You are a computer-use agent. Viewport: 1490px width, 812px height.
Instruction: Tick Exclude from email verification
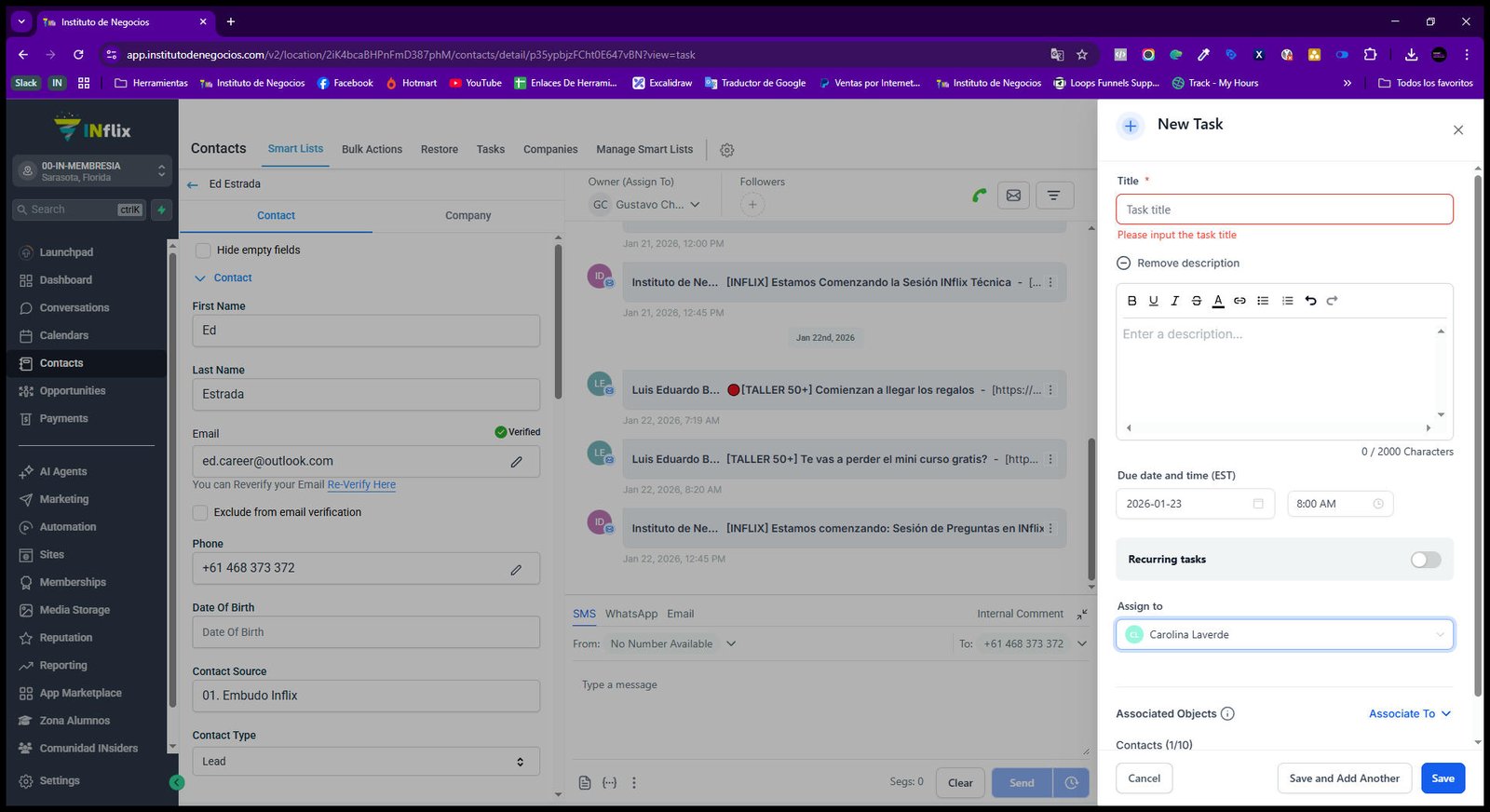pyautogui.click(x=200, y=512)
